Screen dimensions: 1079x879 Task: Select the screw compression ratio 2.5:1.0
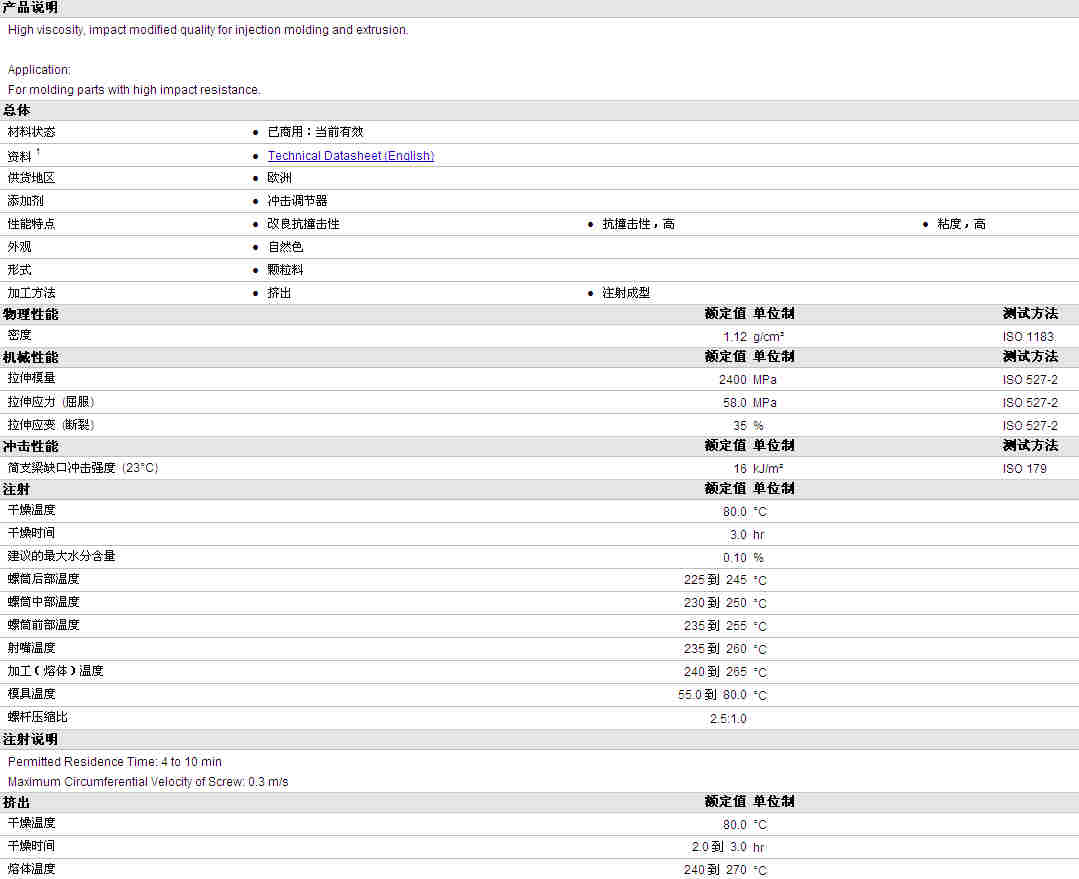(727, 718)
